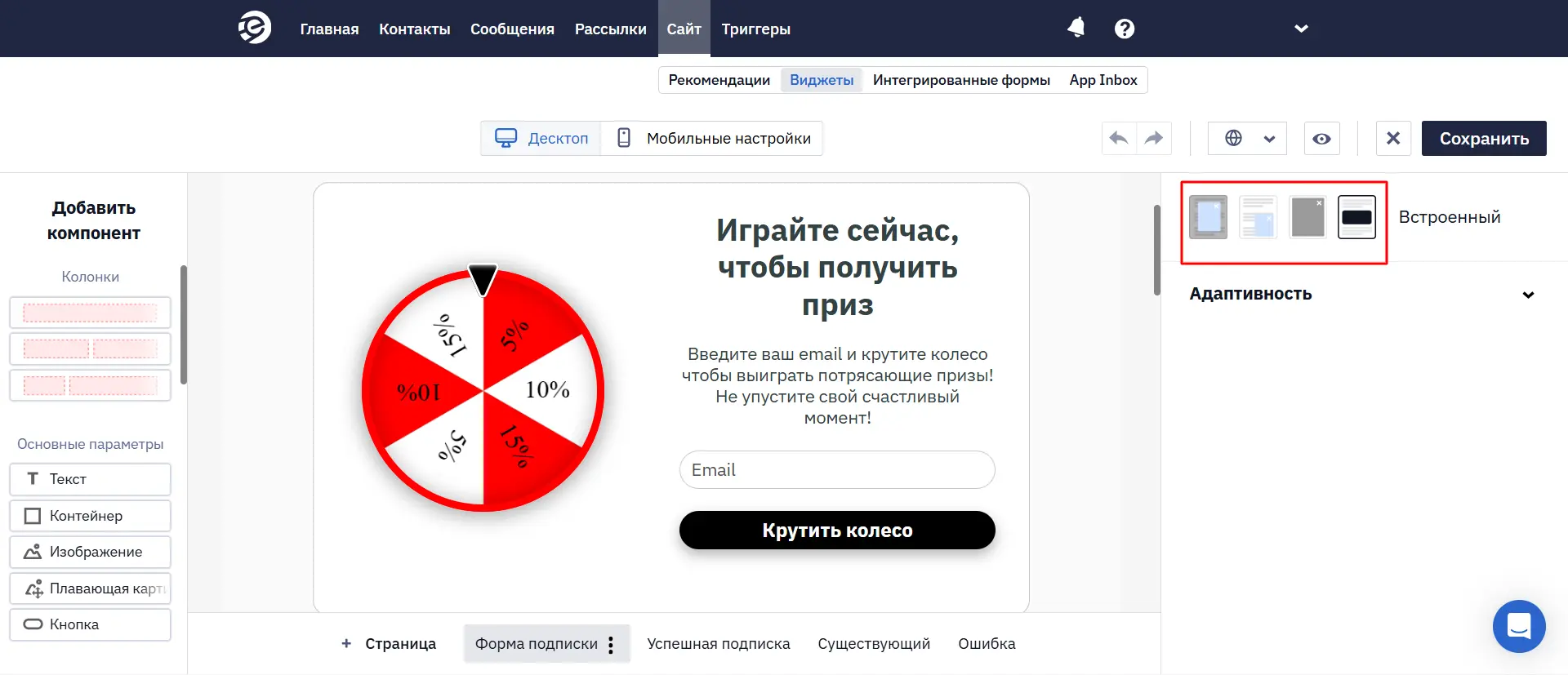Select the headline Играйте сейчас text
This screenshot has width=1568, height=675.
coord(837,268)
